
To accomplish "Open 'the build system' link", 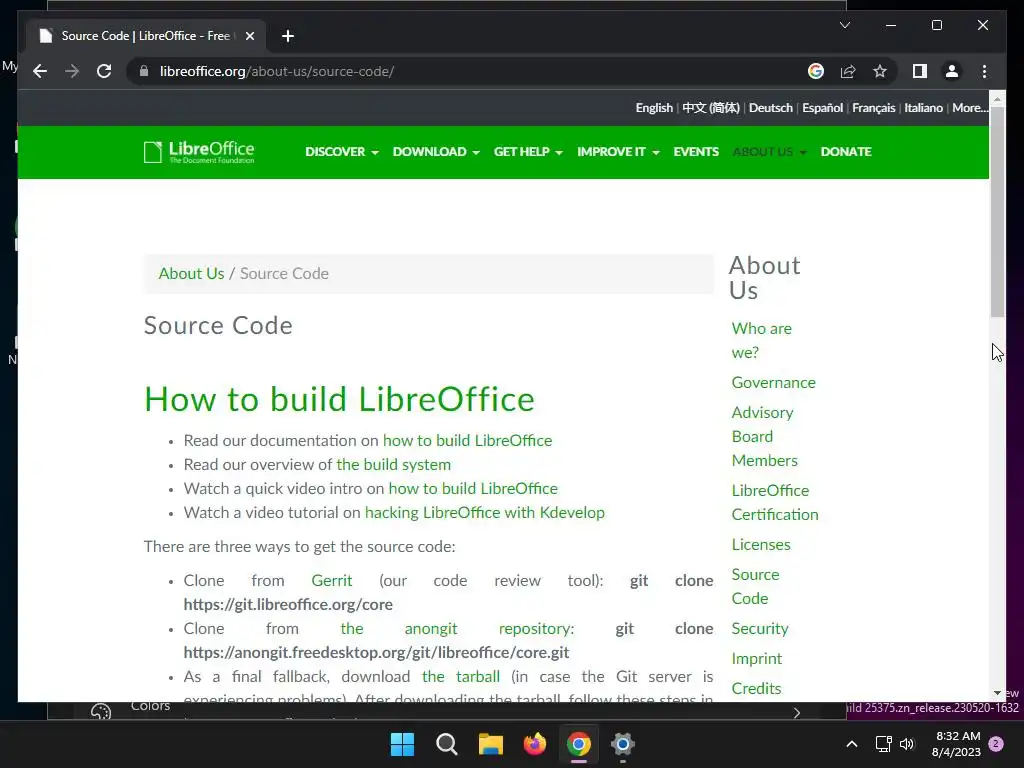I will coord(393,464).
